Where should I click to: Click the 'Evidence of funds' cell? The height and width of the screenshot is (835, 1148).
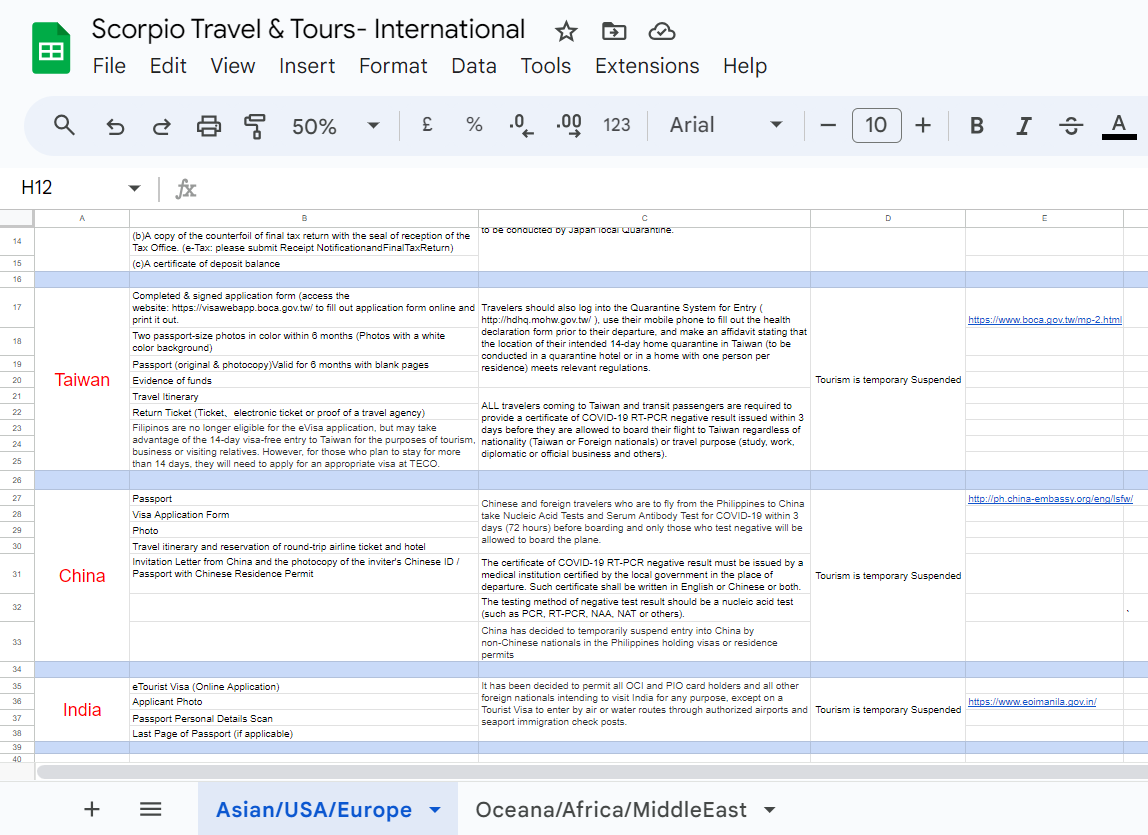click(x=304, y=380)
